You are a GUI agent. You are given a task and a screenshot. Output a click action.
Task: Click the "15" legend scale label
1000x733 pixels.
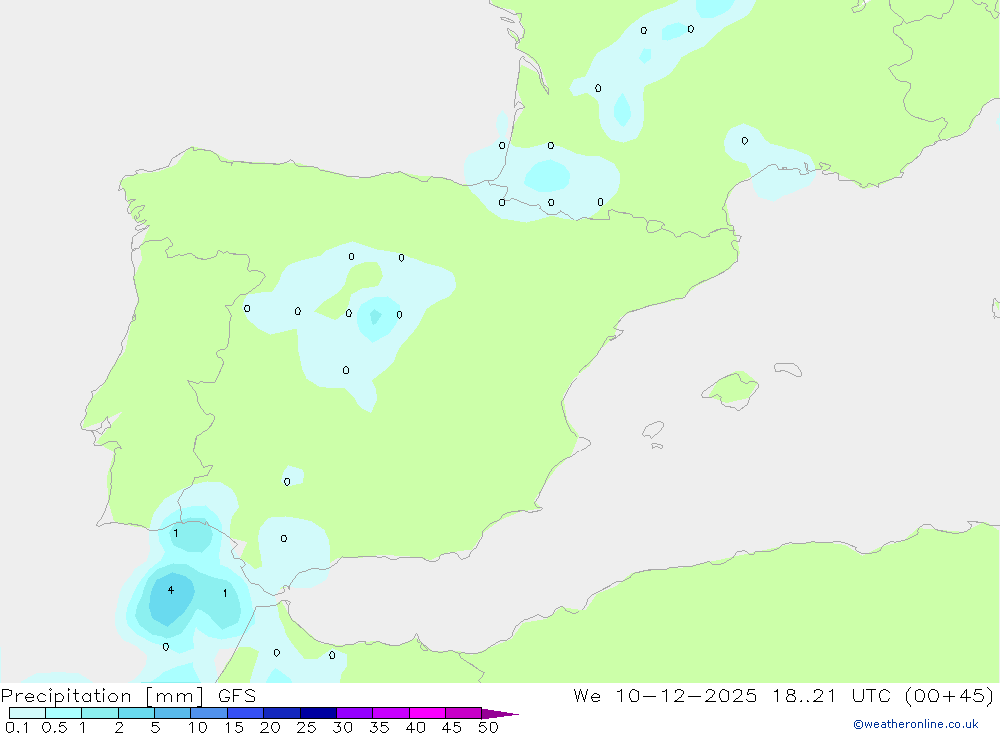coord(233,727)
